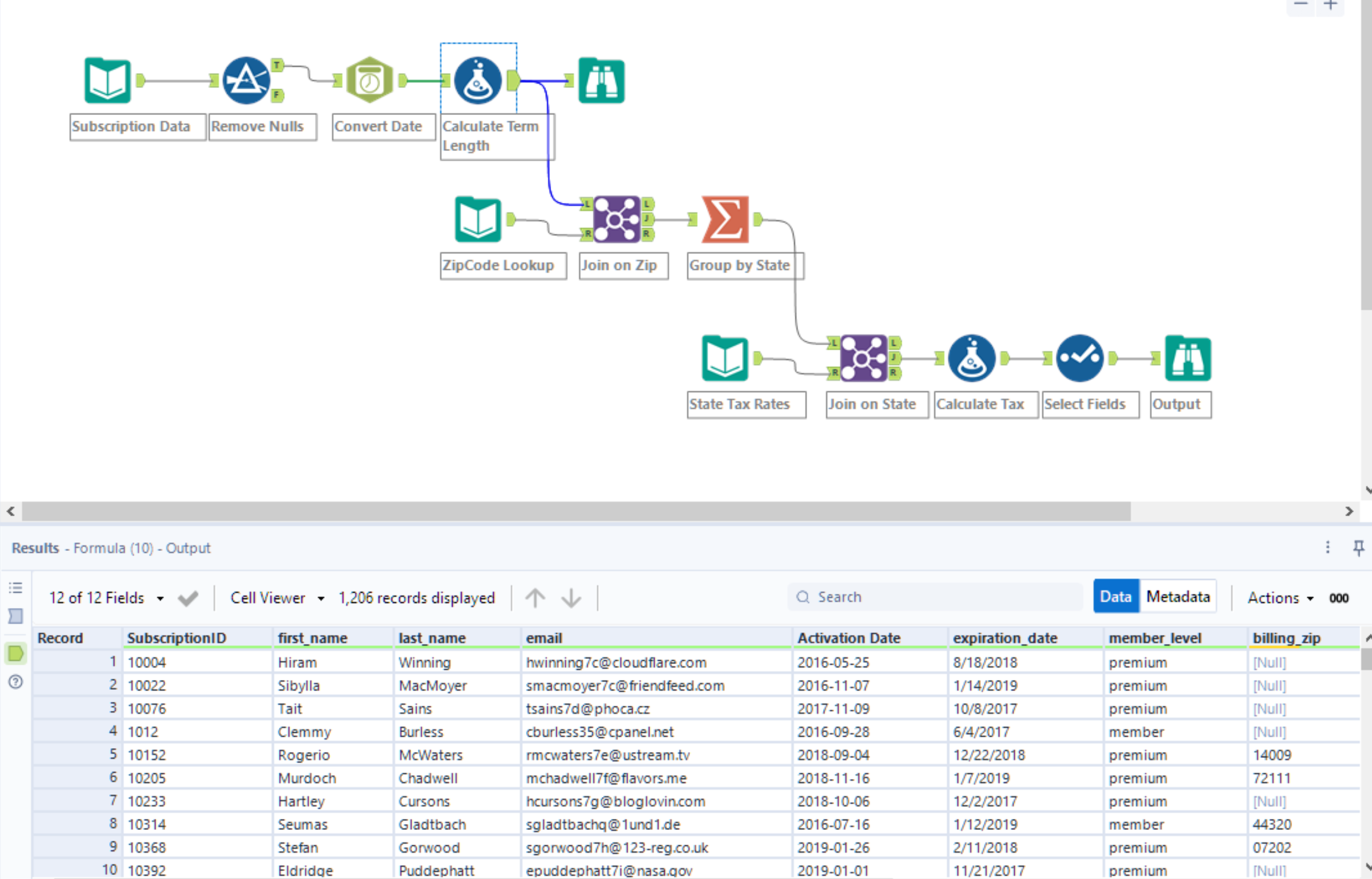
Task: Pin the Results window
Action: pyautogui.click(x=1358, y=548)
